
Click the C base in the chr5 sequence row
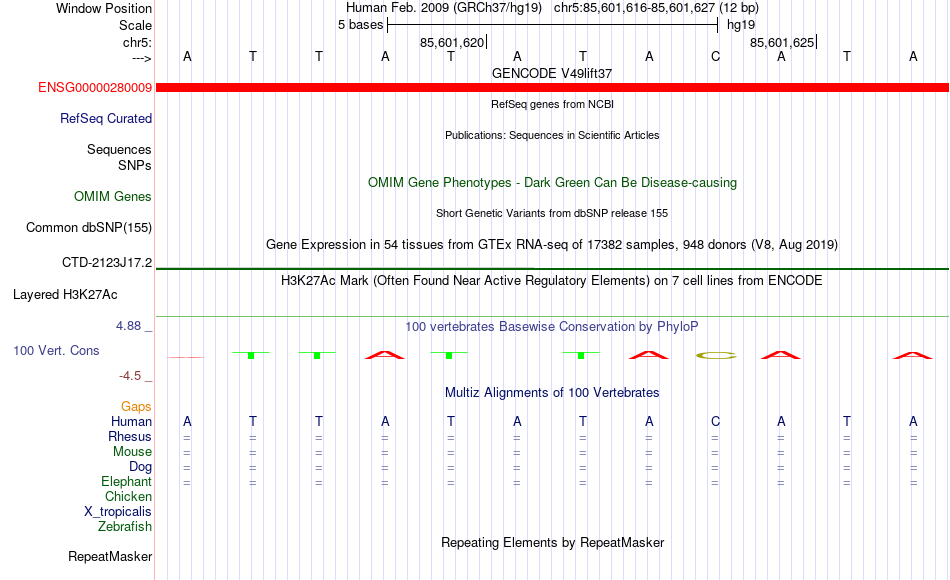tap(716, 56)
